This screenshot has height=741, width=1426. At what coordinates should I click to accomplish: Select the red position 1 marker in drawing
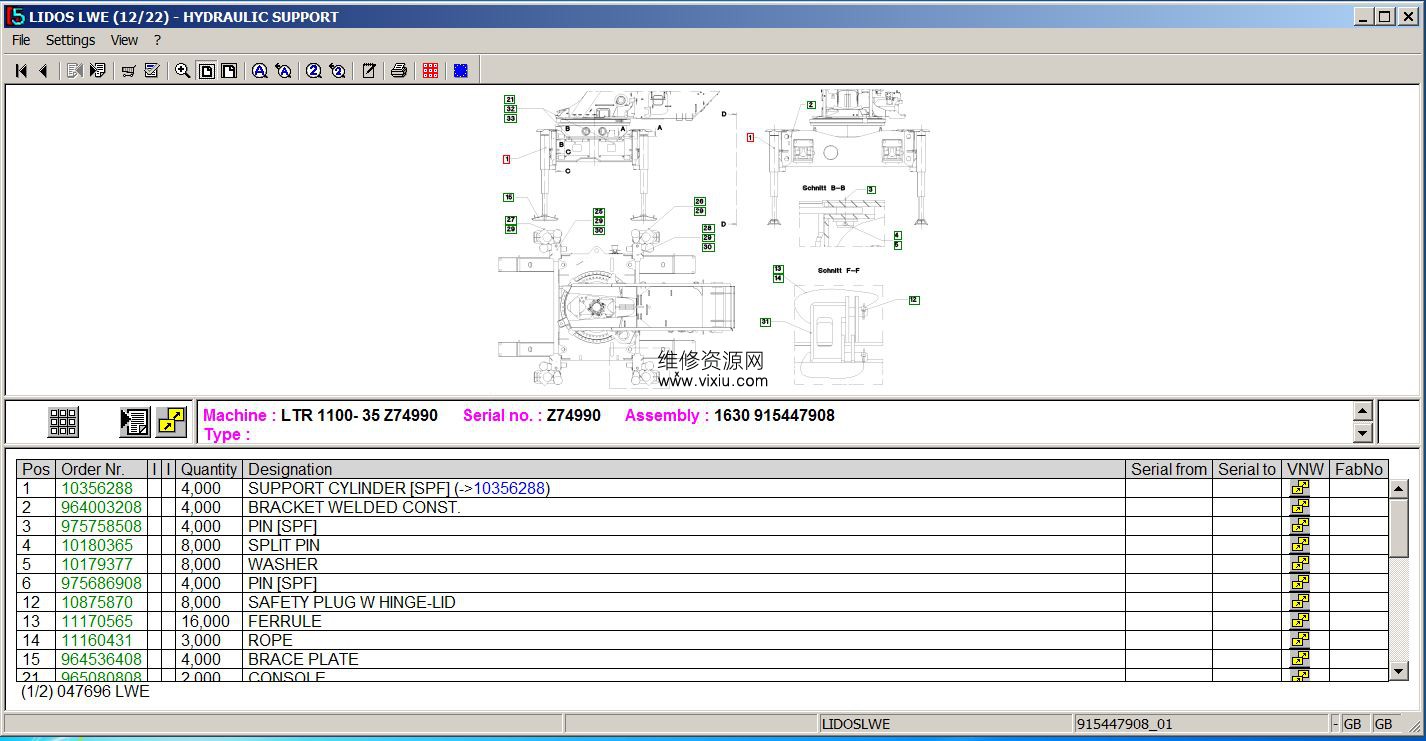point(507,159)
